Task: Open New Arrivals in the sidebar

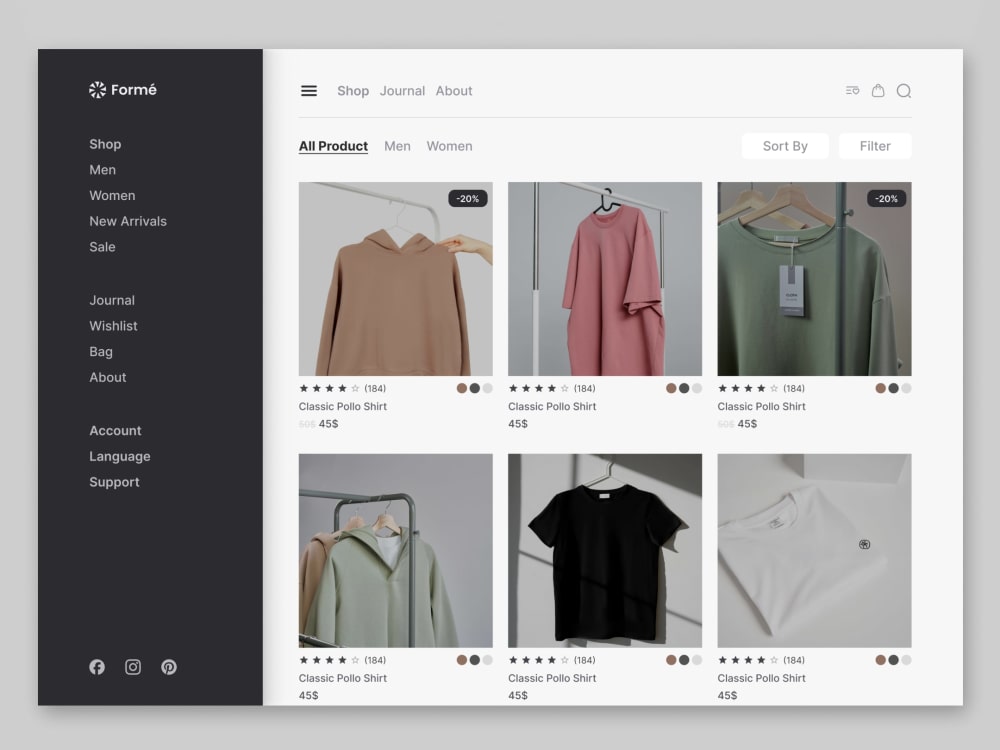Action: (128, 221)
